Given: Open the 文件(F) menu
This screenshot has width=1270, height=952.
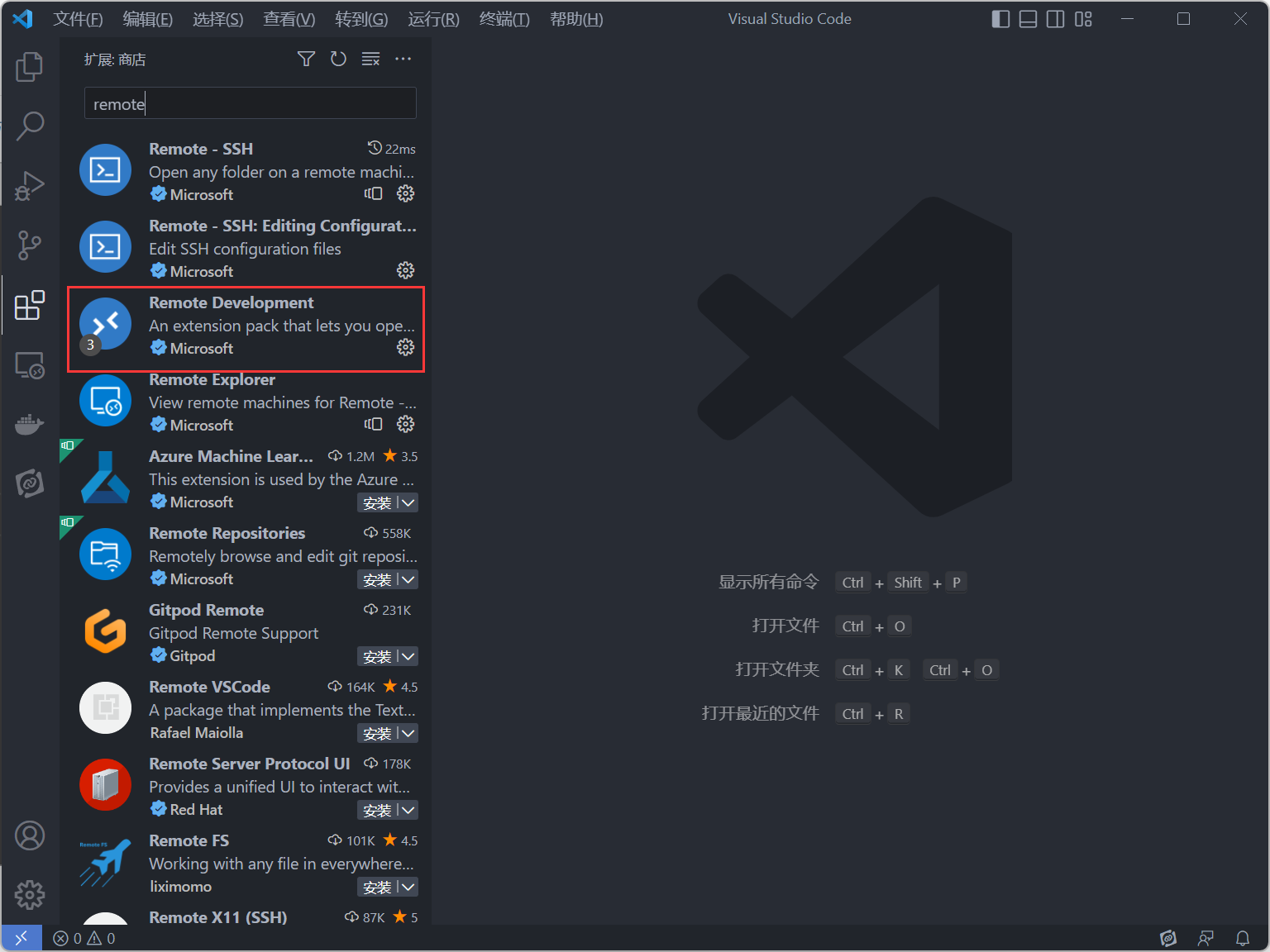Looking at the screenshot, I should (78, 19).
